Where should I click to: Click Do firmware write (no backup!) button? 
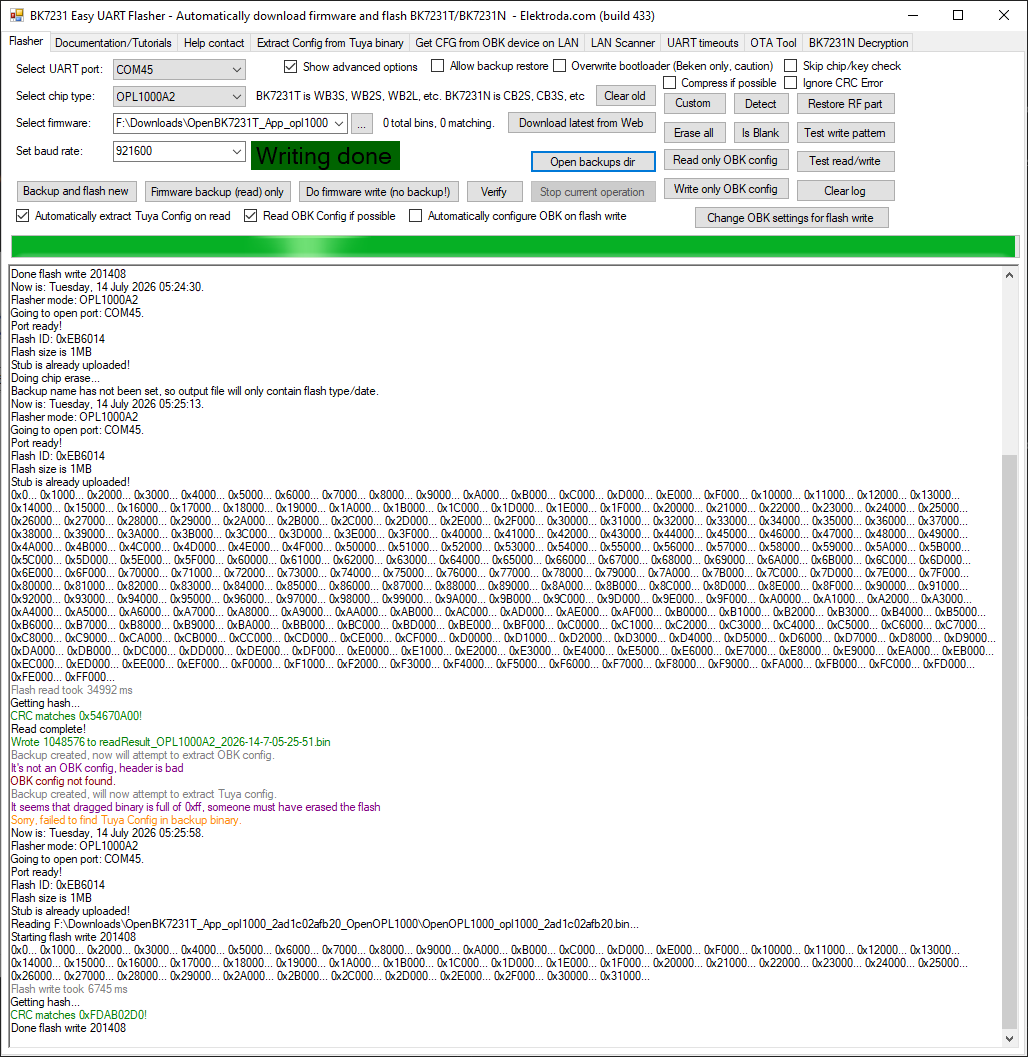378,192
